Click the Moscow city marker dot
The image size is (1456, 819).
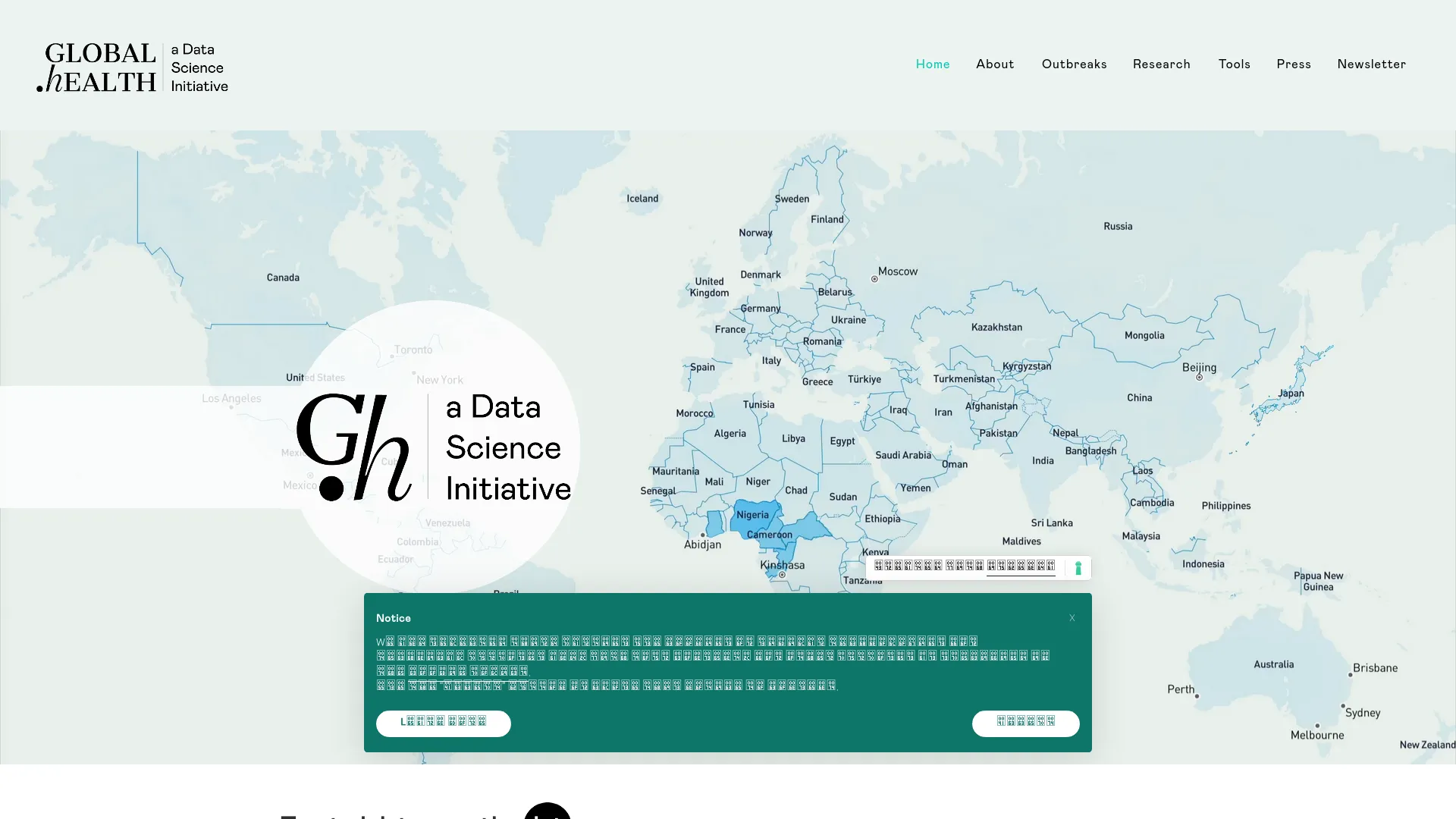874,279
